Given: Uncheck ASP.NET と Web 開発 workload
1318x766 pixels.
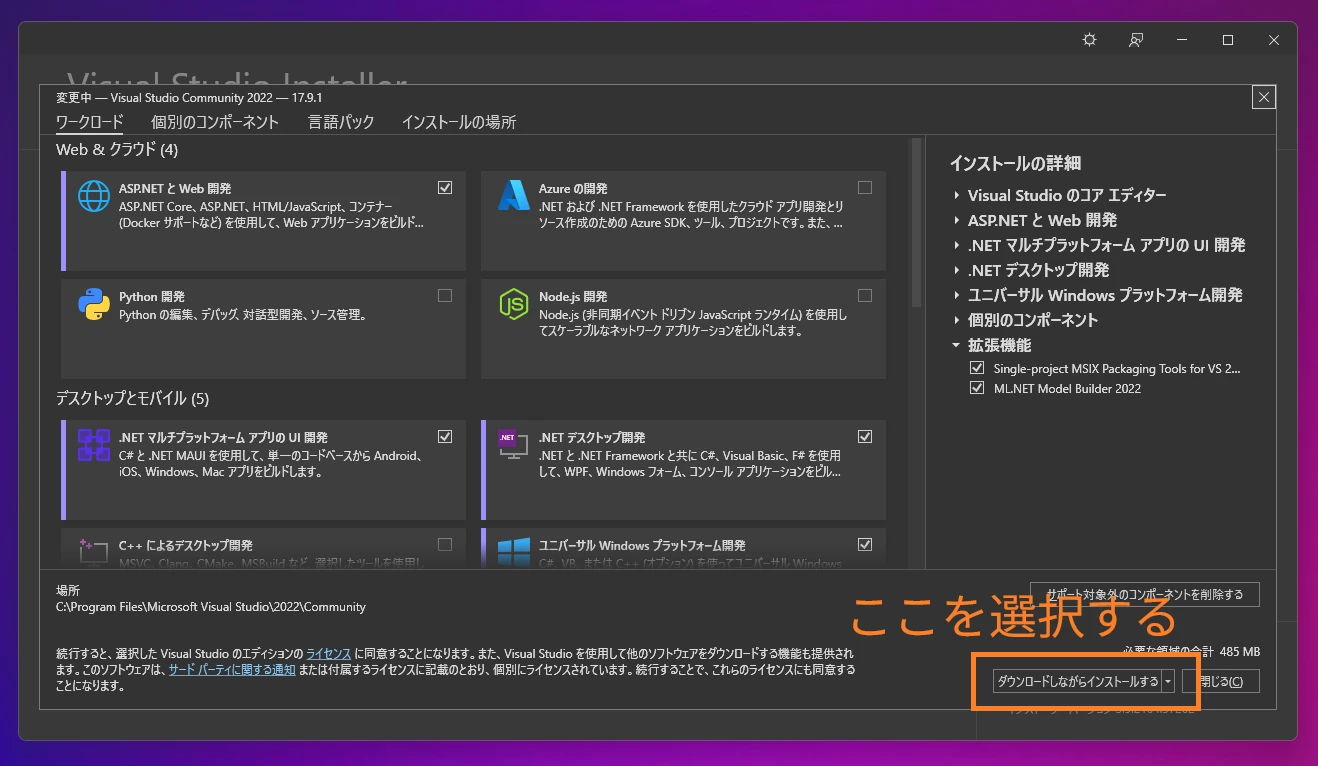Looking at the screenshot, I should click(445, 187).
